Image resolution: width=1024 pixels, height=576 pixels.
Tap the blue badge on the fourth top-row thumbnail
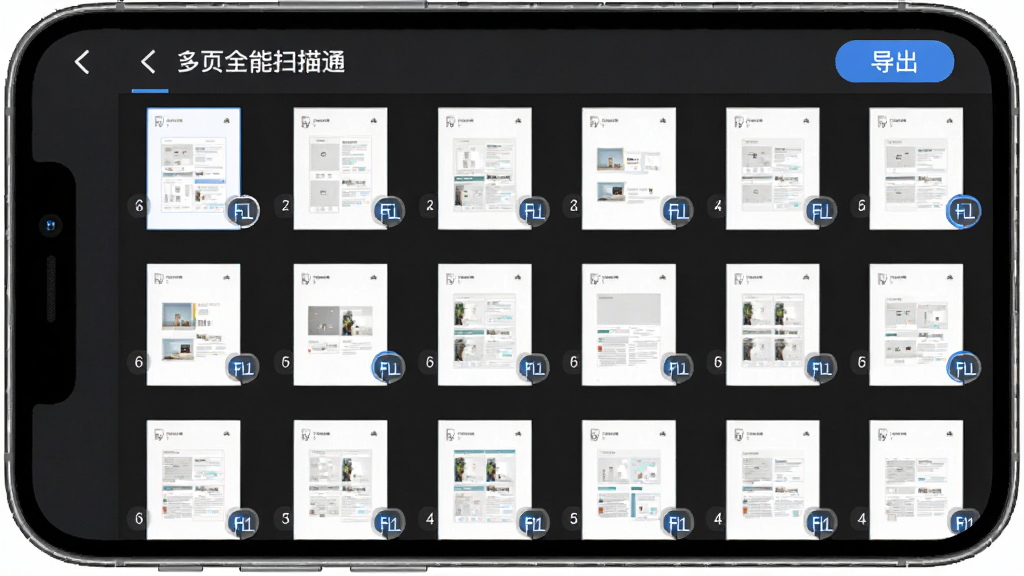677,211
